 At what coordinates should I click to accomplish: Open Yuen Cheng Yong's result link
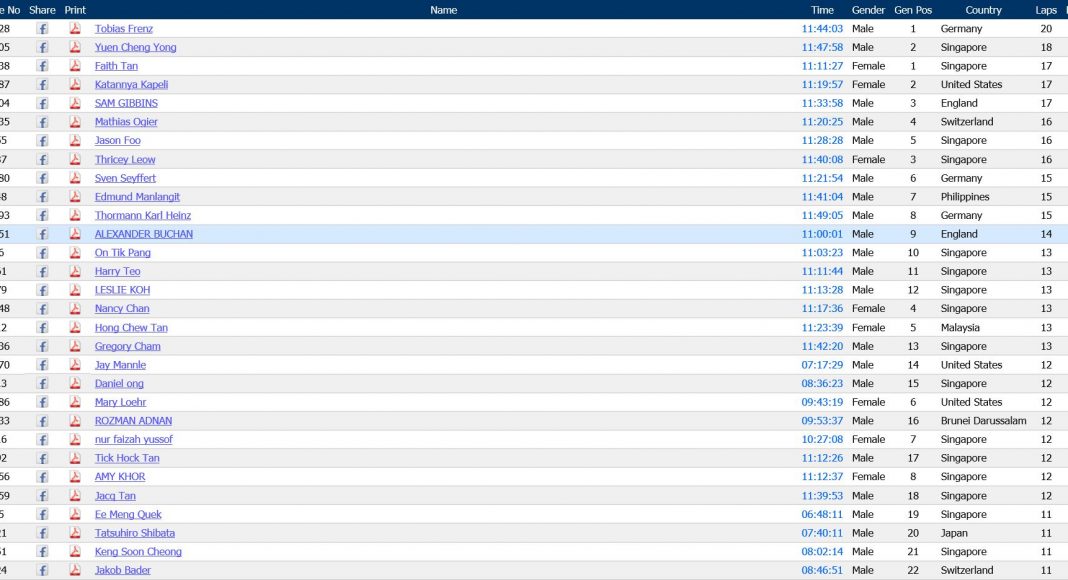click(135, 47)
